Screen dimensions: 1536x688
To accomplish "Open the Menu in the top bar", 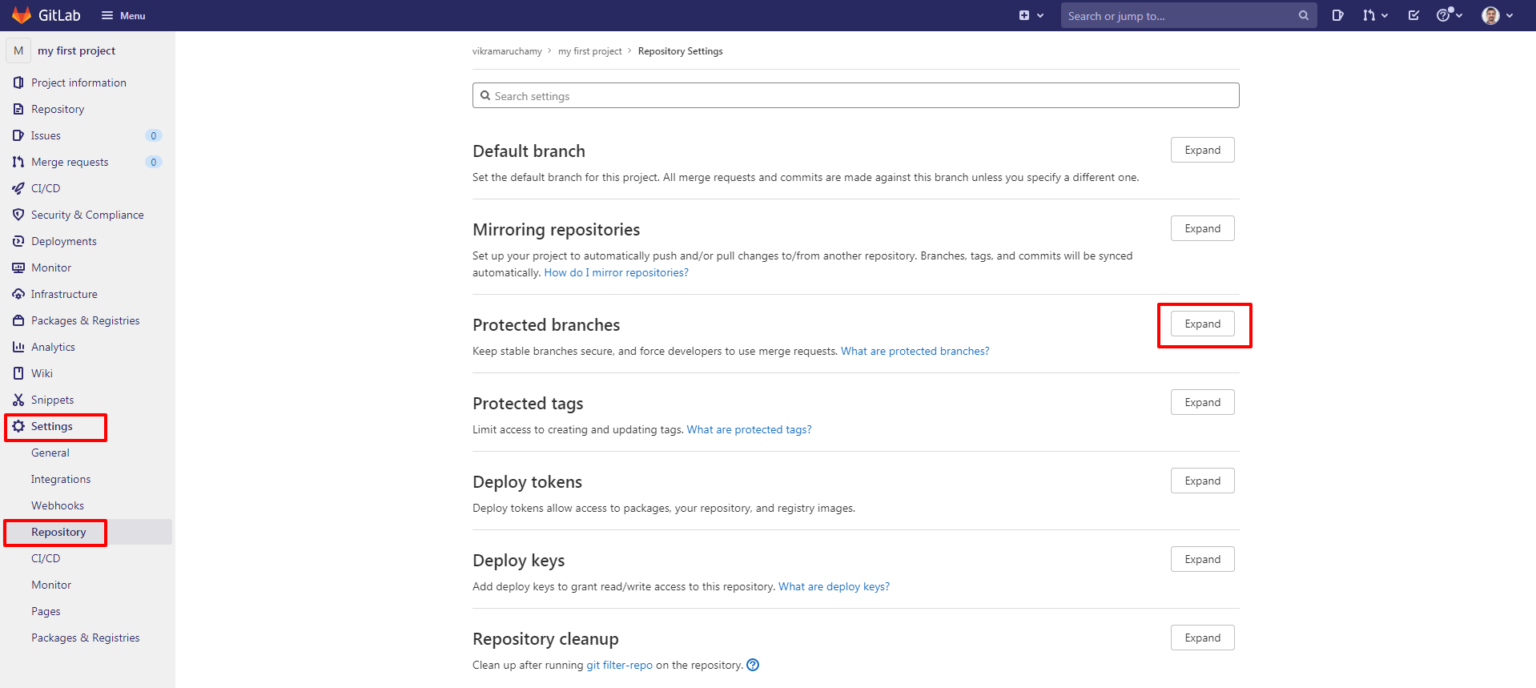I will [x=122, y=15].
